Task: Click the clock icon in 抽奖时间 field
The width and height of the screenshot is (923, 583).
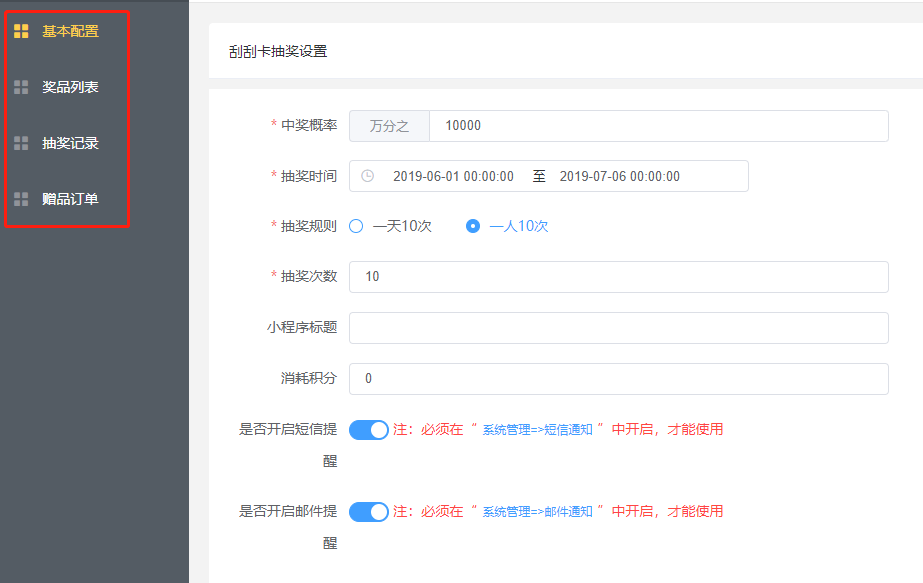Action: pyautogui.click(x=367, y=176)
